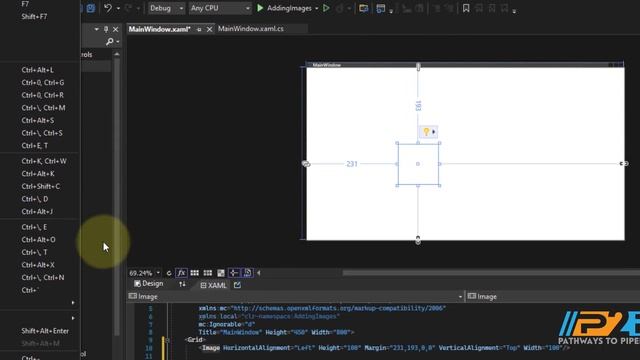Click the hollow green Start Without Debugging icon
The image size is (640, 360).
point(326,8)
